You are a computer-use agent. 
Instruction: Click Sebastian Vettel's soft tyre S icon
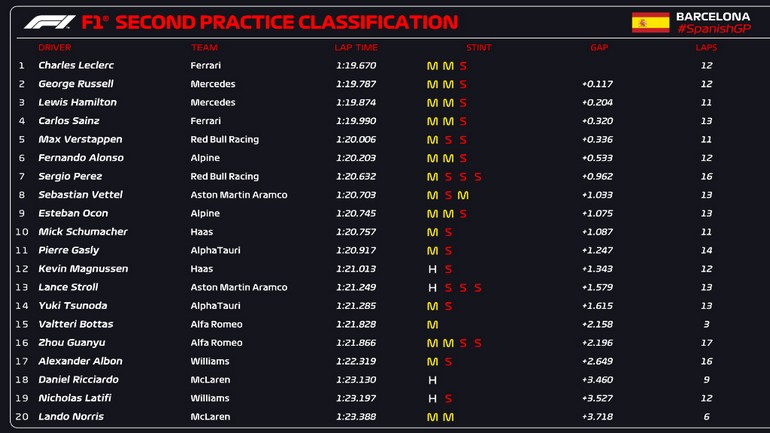448,195
